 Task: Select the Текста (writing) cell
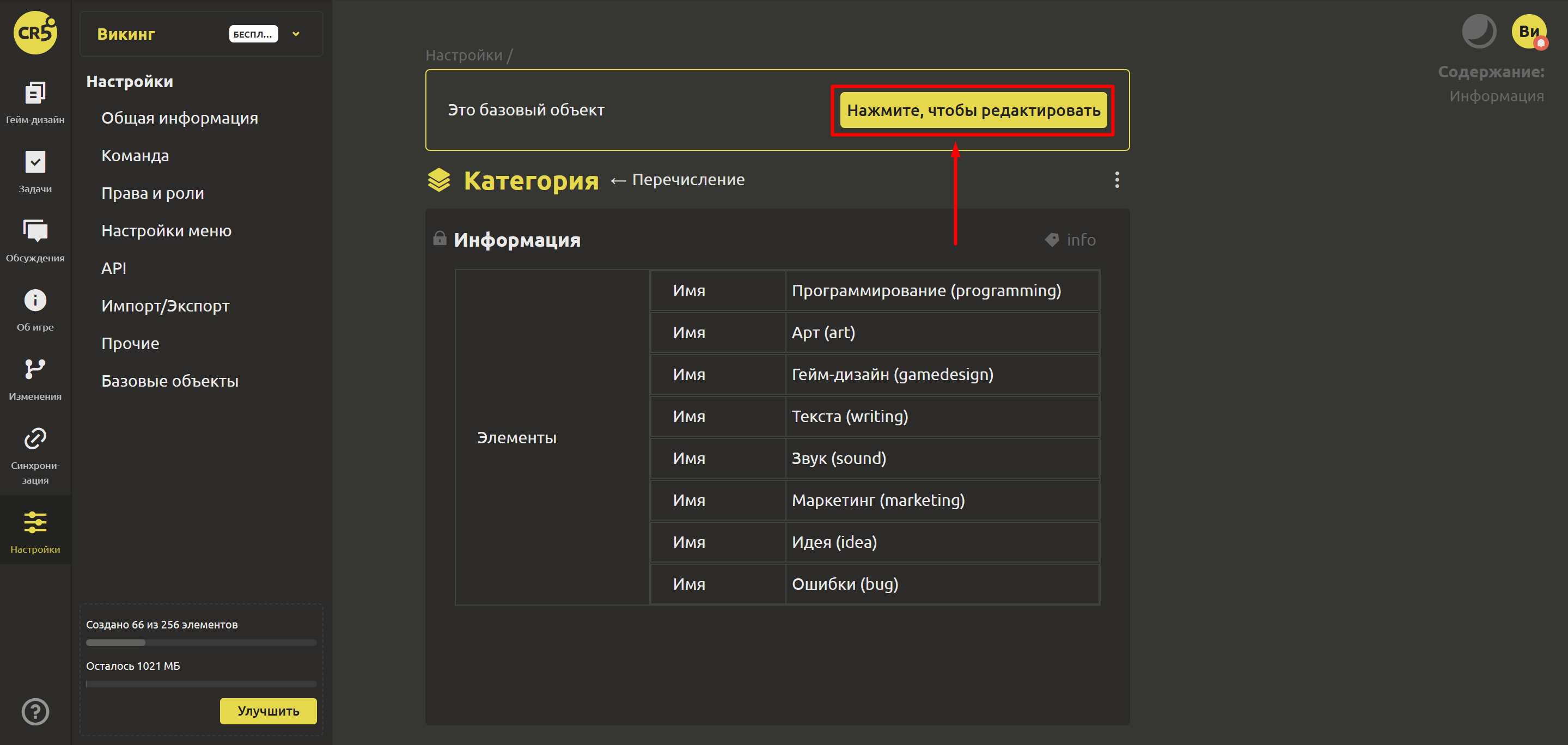(x=942, y=416)
